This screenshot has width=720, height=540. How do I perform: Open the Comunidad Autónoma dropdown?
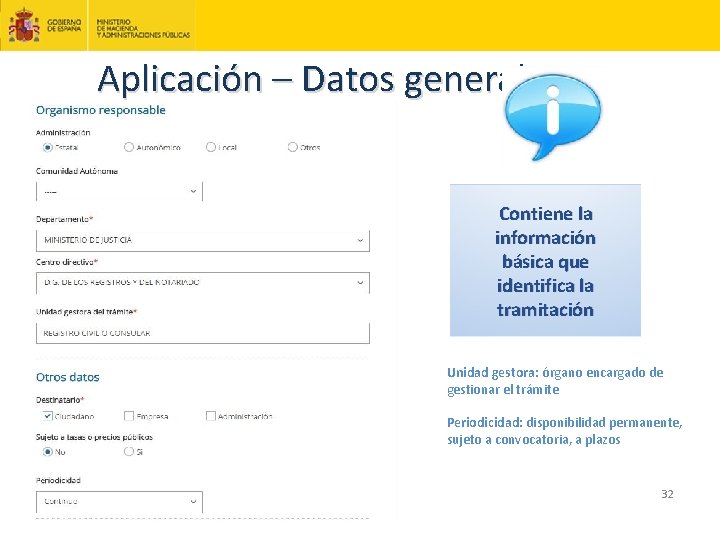click(119, 191)
